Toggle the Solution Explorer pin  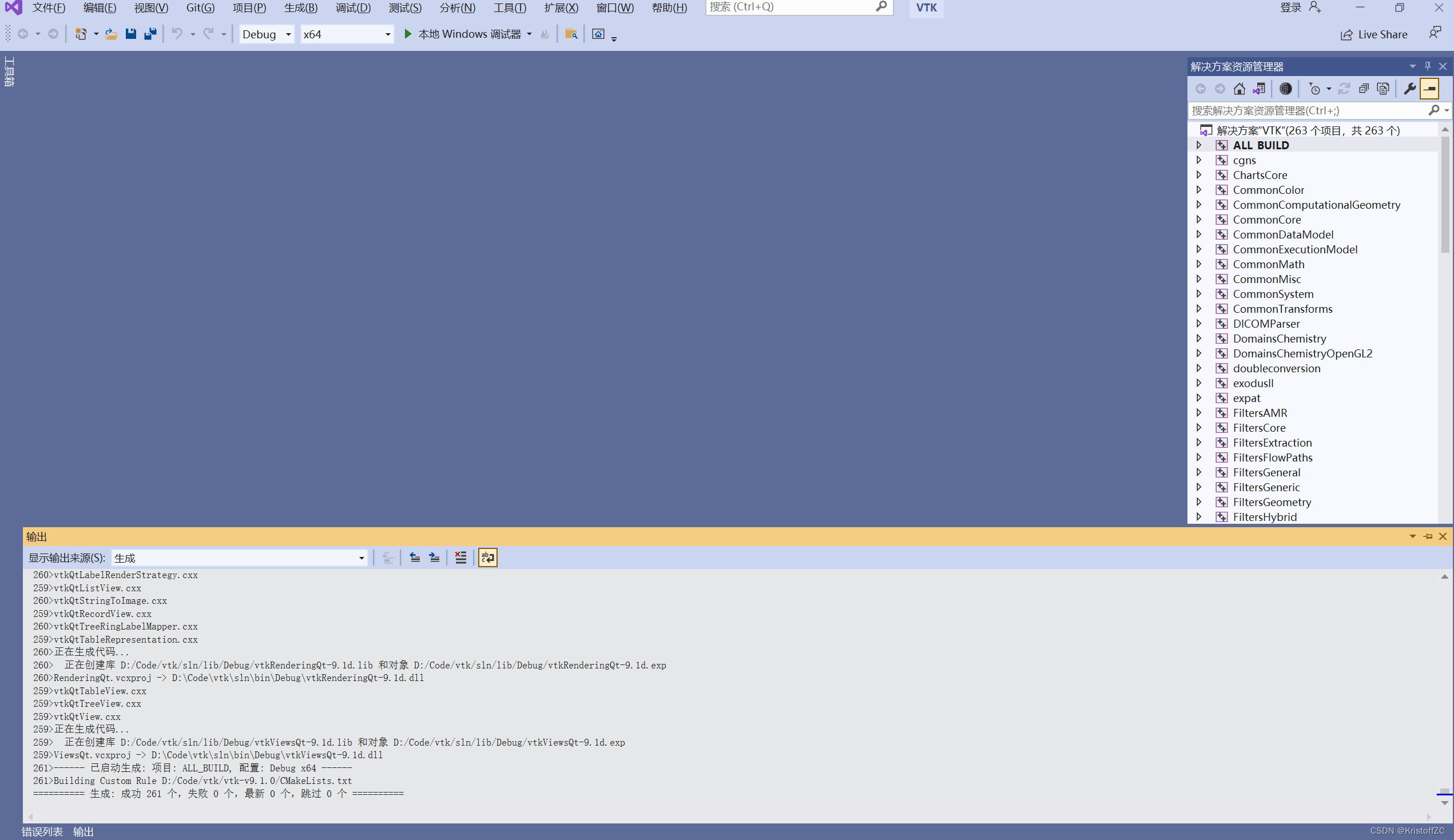(x=1428, y=66)
